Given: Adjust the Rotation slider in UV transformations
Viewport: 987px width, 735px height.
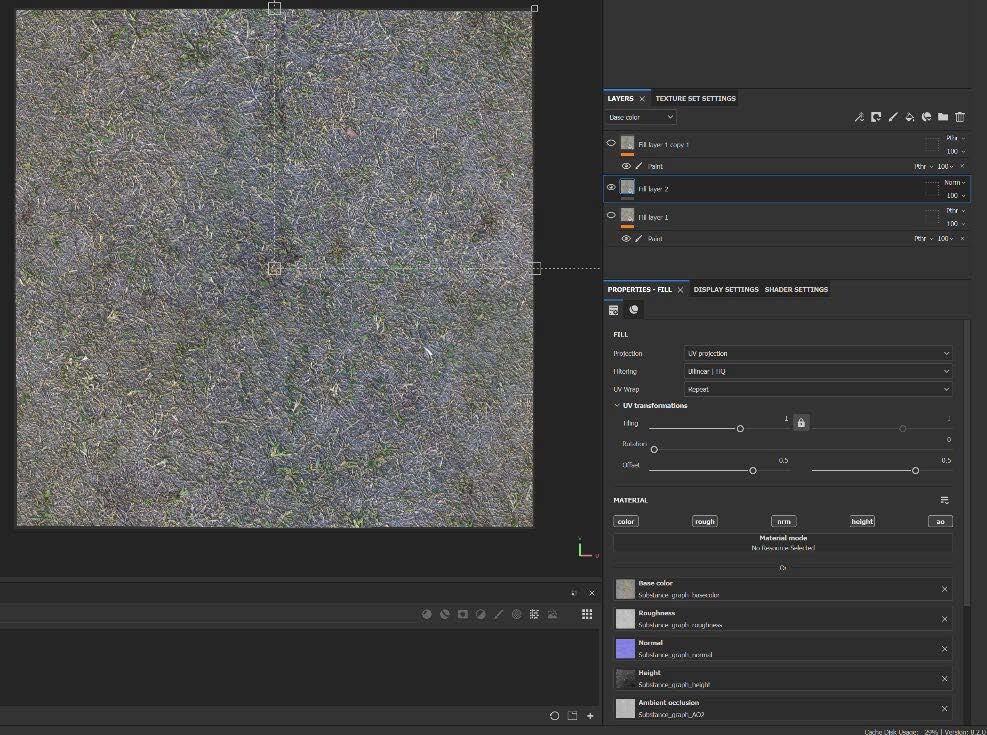Looking at the screenshot, I should [654, 448].
